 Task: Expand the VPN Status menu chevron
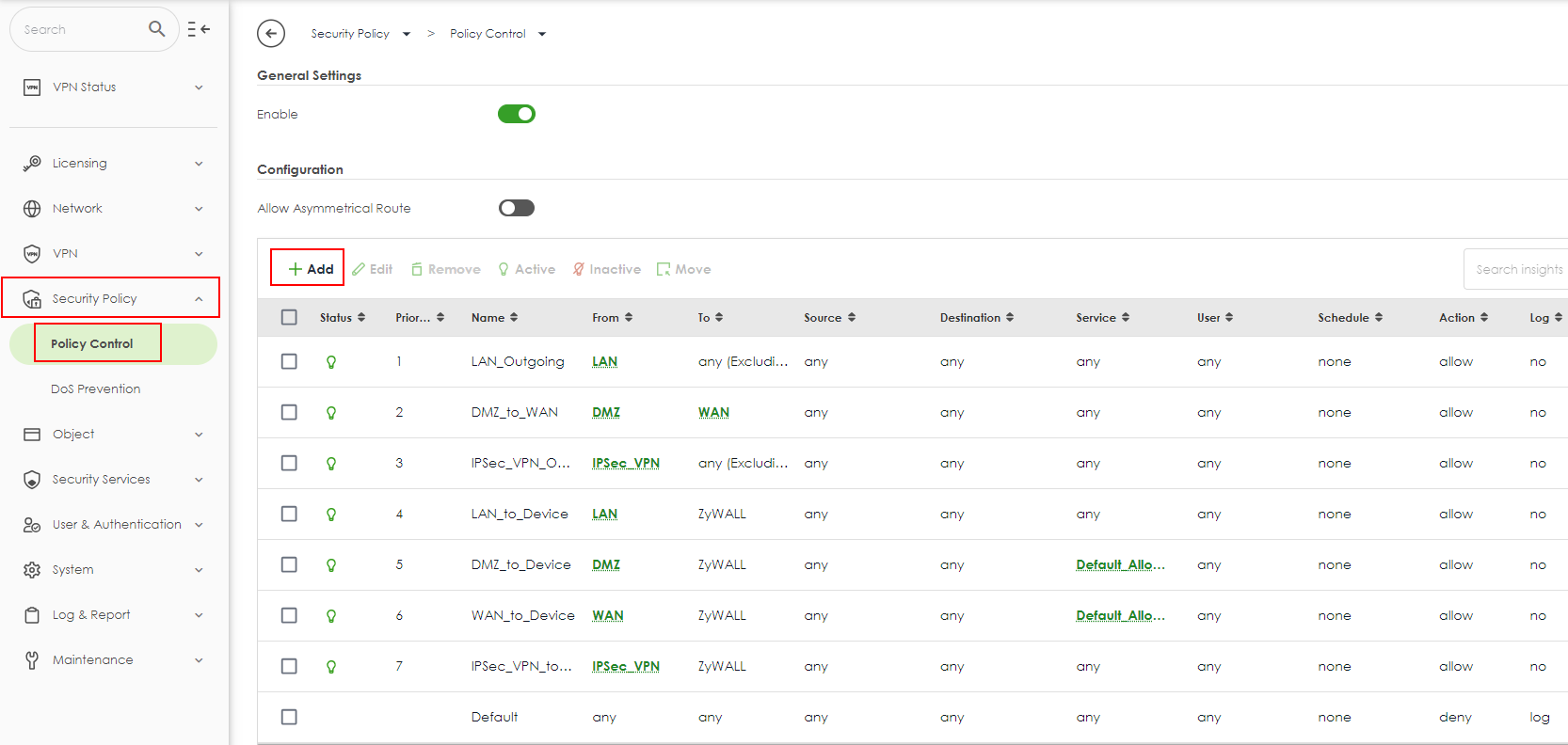(199, 87)
